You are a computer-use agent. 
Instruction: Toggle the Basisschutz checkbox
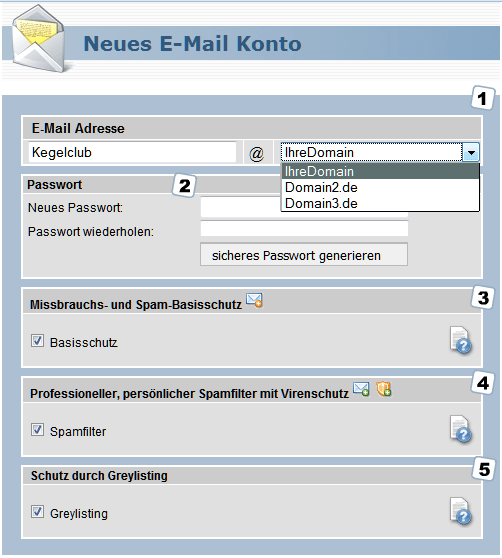(x=37, y=341)
